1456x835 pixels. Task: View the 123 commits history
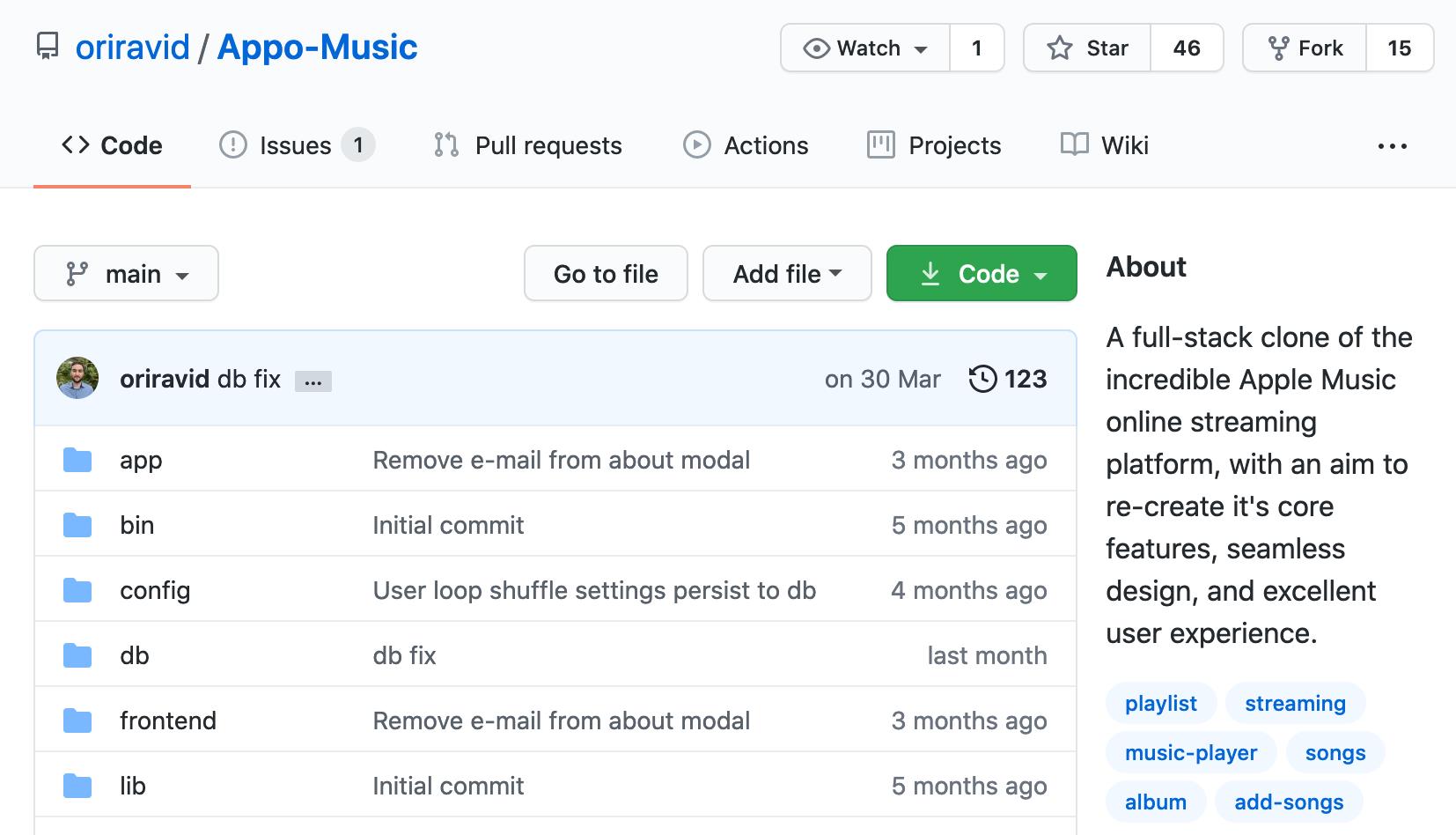click(1008, 379)
